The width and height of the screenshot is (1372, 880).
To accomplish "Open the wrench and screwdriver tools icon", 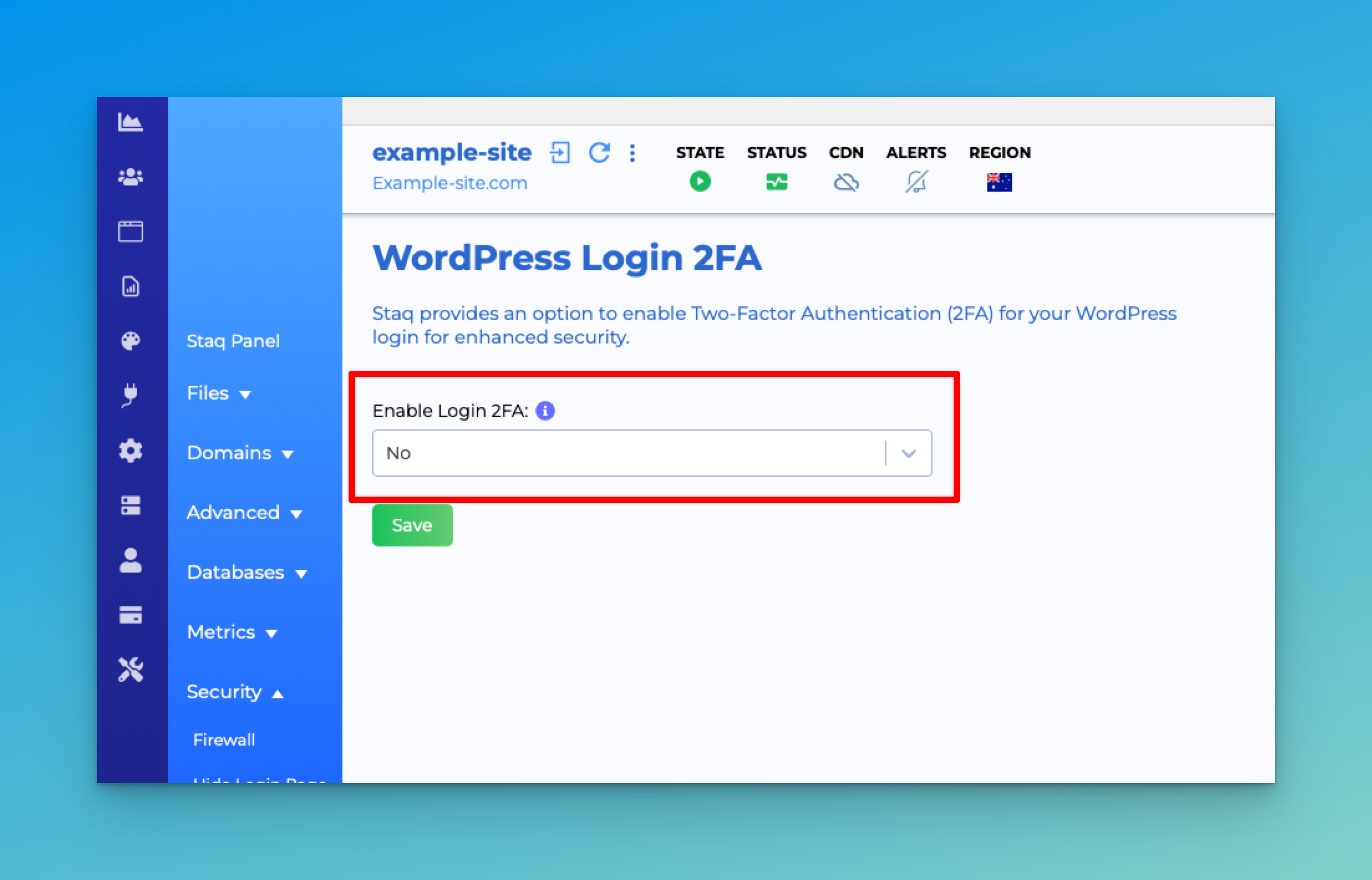I will [x=131, y=670].
